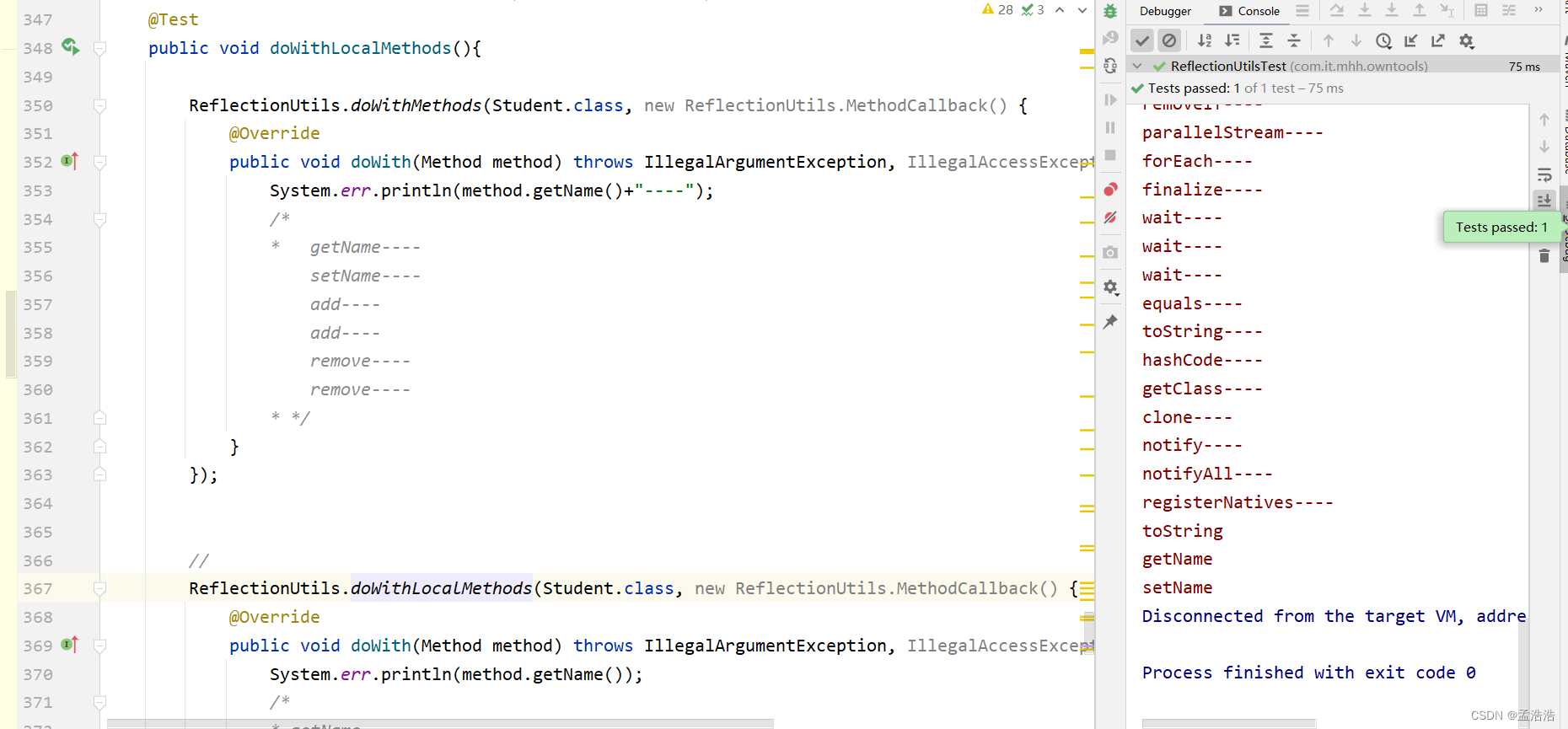Click 'registerNatives----' console output line
Viewport: 1568px width, 729px height.
tap(1238, 502)
